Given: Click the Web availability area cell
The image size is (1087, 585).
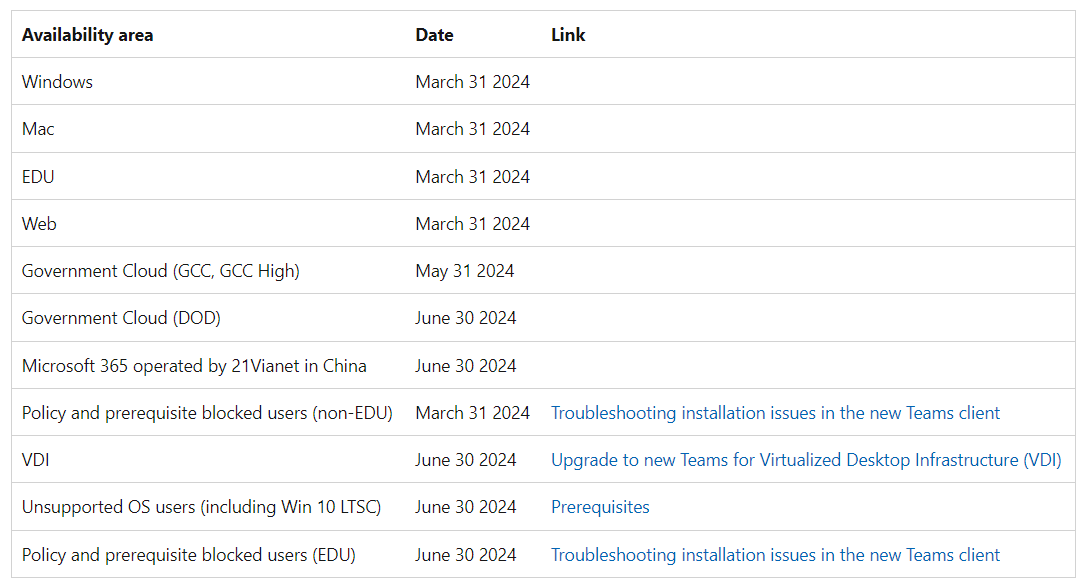Looking at the screenshot, I should [x=39, y=224].
